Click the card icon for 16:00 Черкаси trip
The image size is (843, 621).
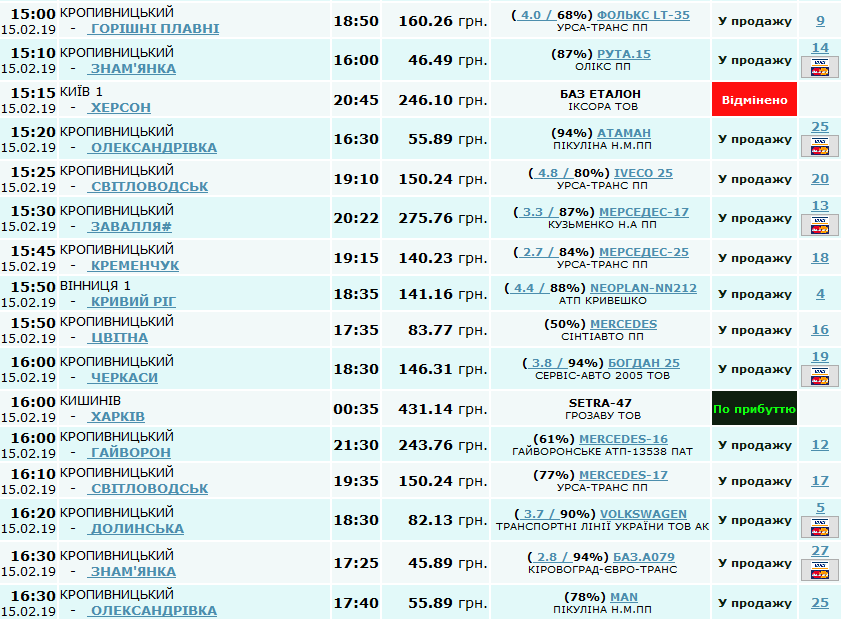tap(820, 377)
